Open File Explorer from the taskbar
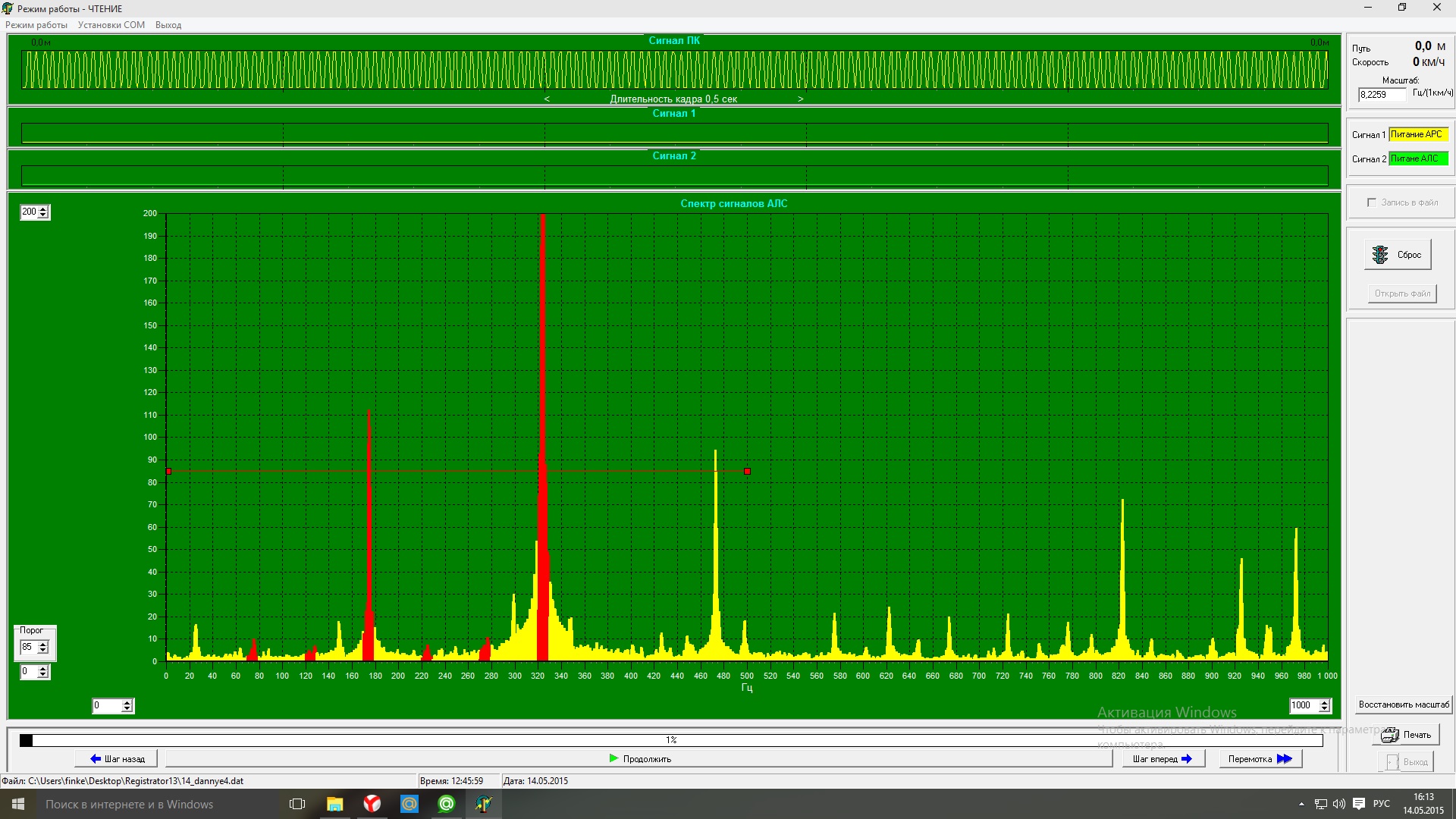The height and width of the screenshot is (819, 1456). [x=334, y=804]
